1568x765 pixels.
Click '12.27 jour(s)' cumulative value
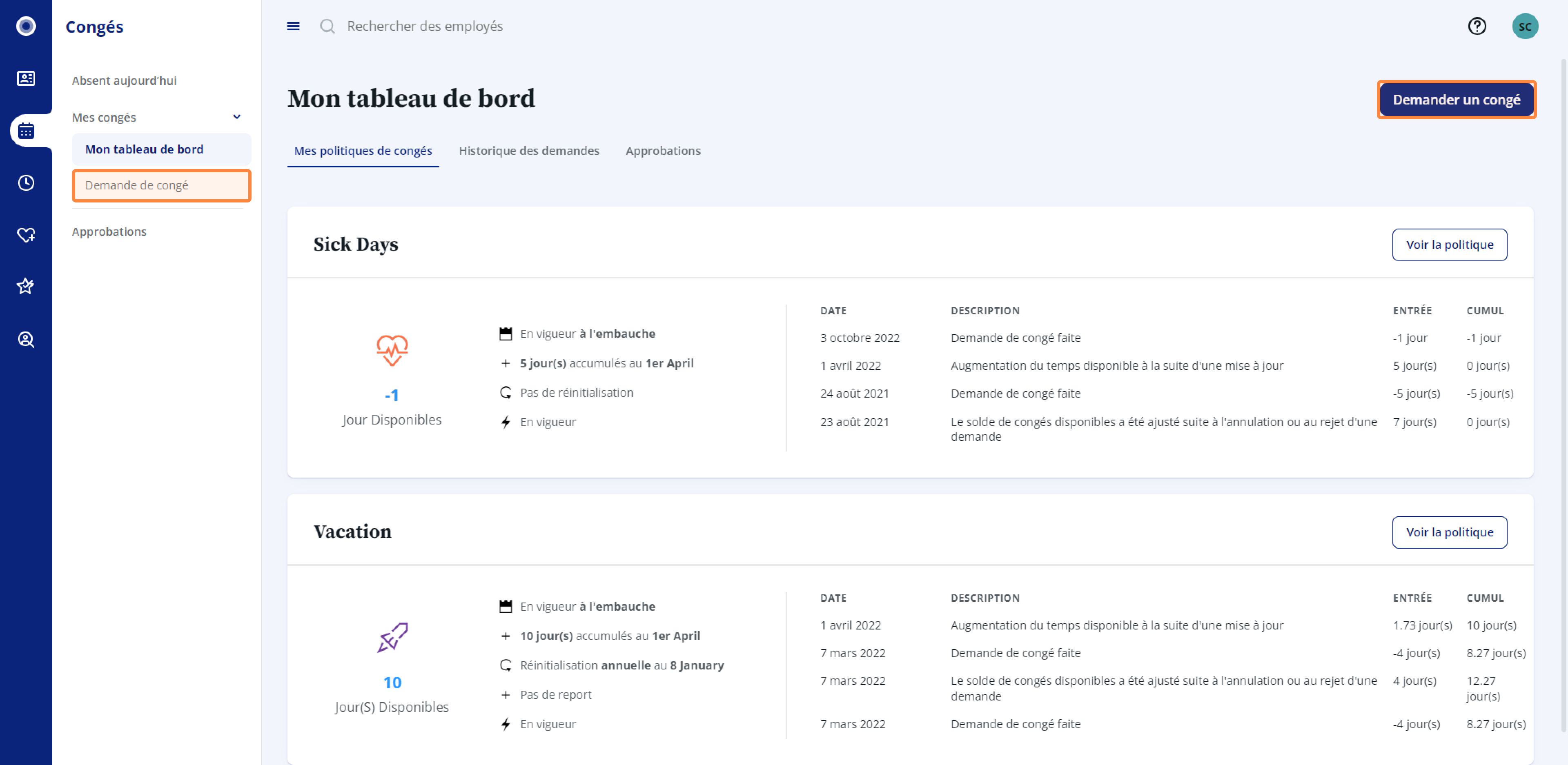coord(1483,688)
